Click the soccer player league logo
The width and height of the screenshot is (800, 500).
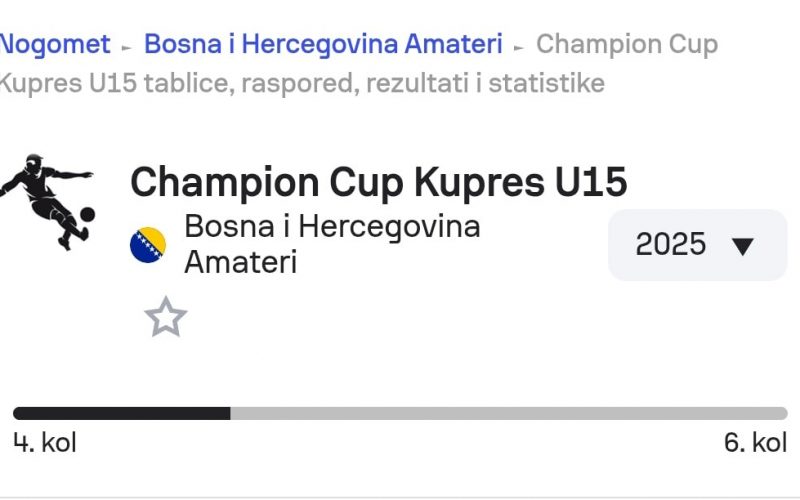point(48,201)
